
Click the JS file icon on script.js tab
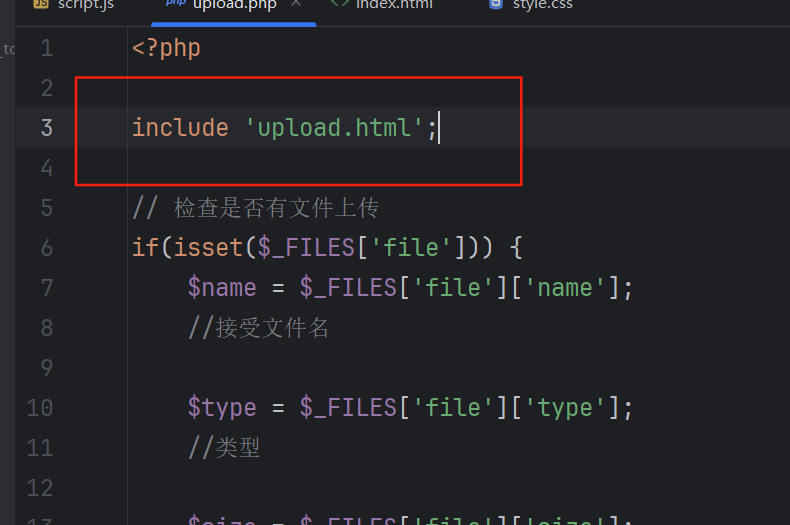41,4
